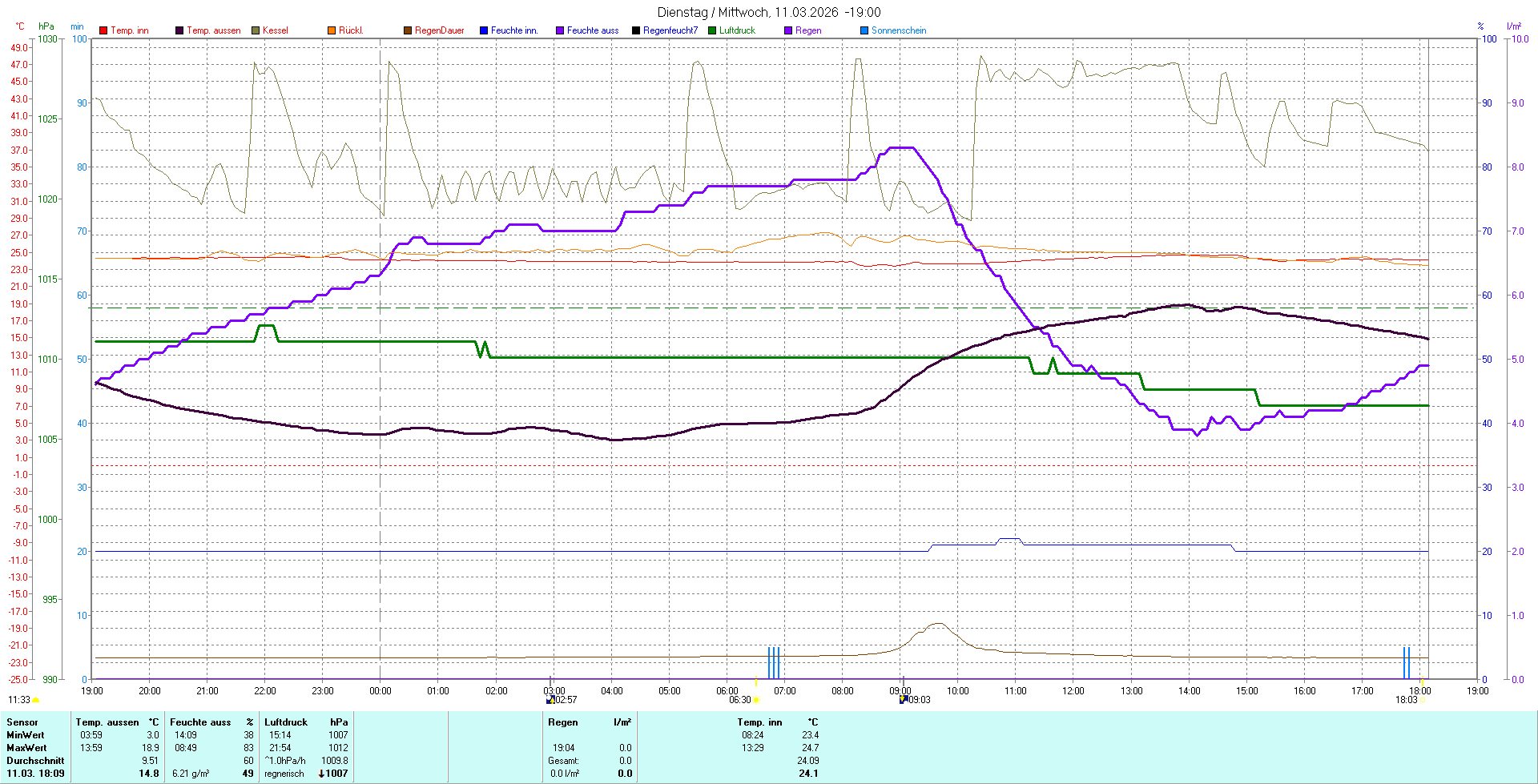Image resolution: width=1538 pixels, height=784 pixels.
Task: Click the falling pressure arrow beside 1007
Action: [x=321, y=774]
